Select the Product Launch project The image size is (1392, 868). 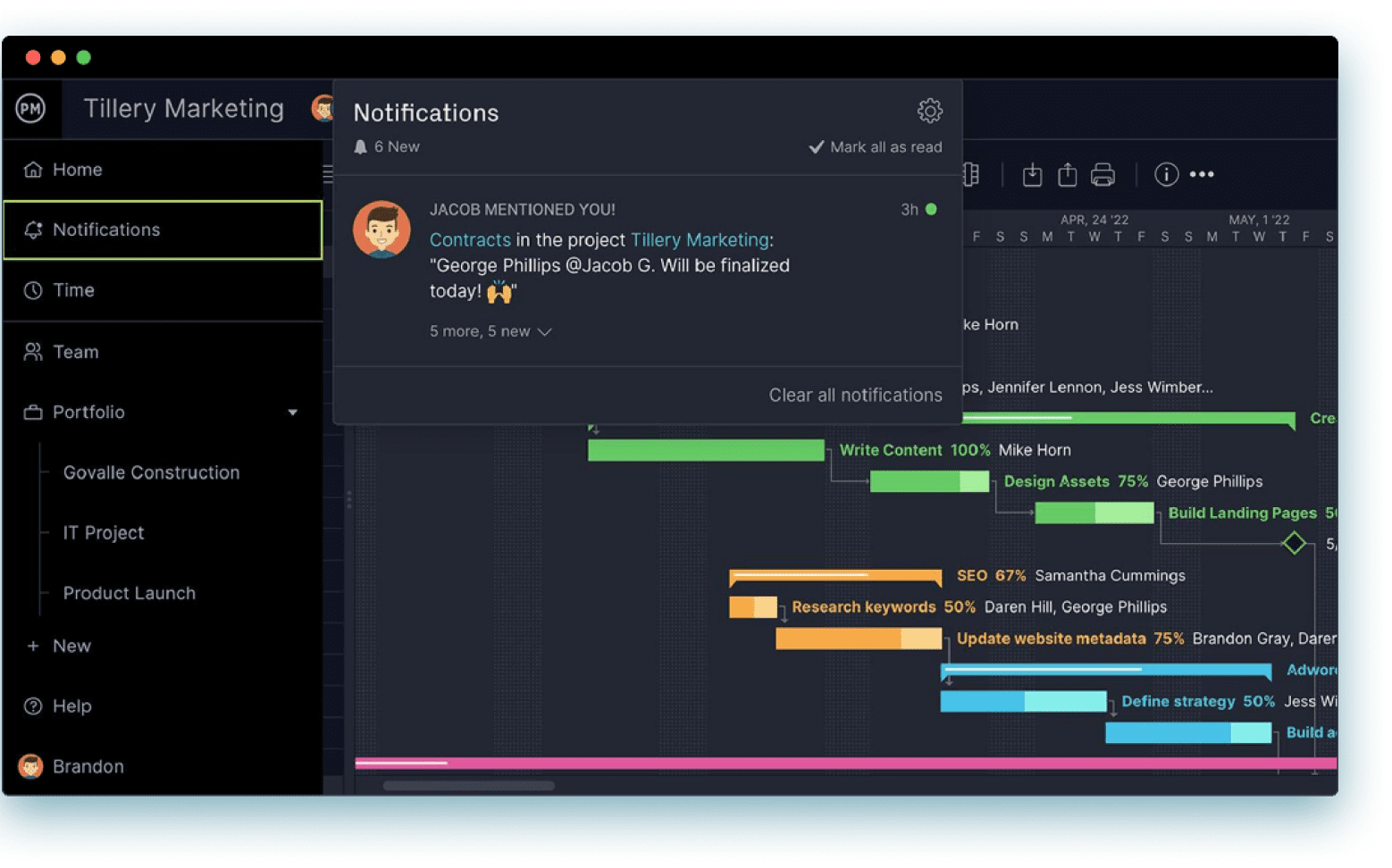(x=129, y=593)
